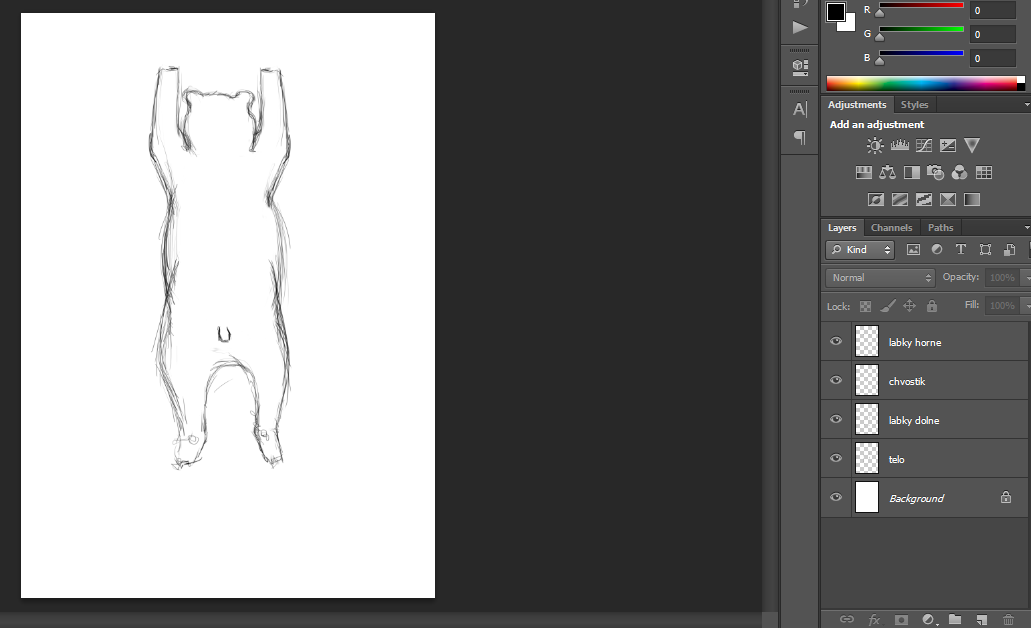Create a new group with folder icon
The image size is (1031, 628).
tap(955, 620)
